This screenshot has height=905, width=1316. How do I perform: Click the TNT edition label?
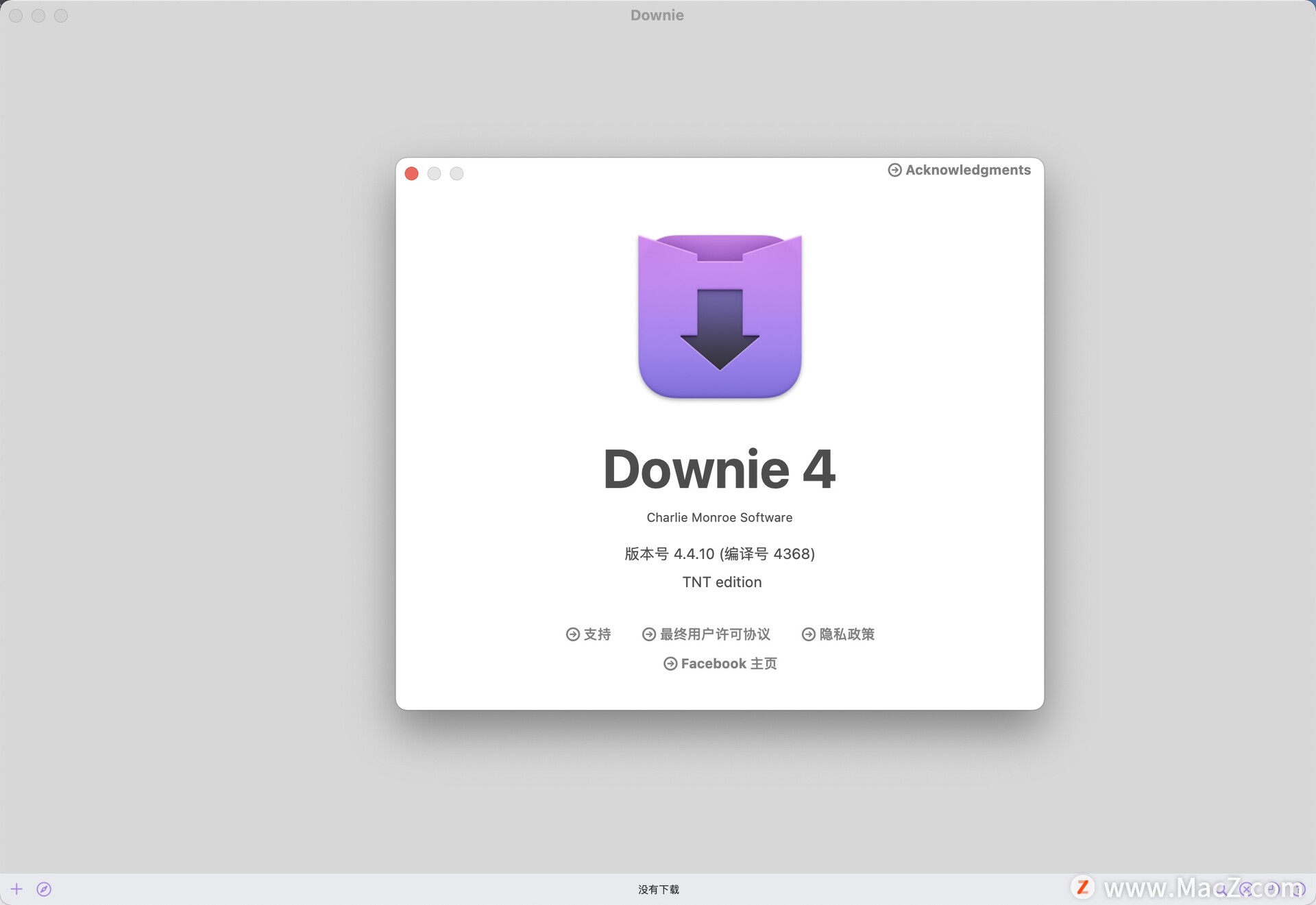[x=722, y=582]
